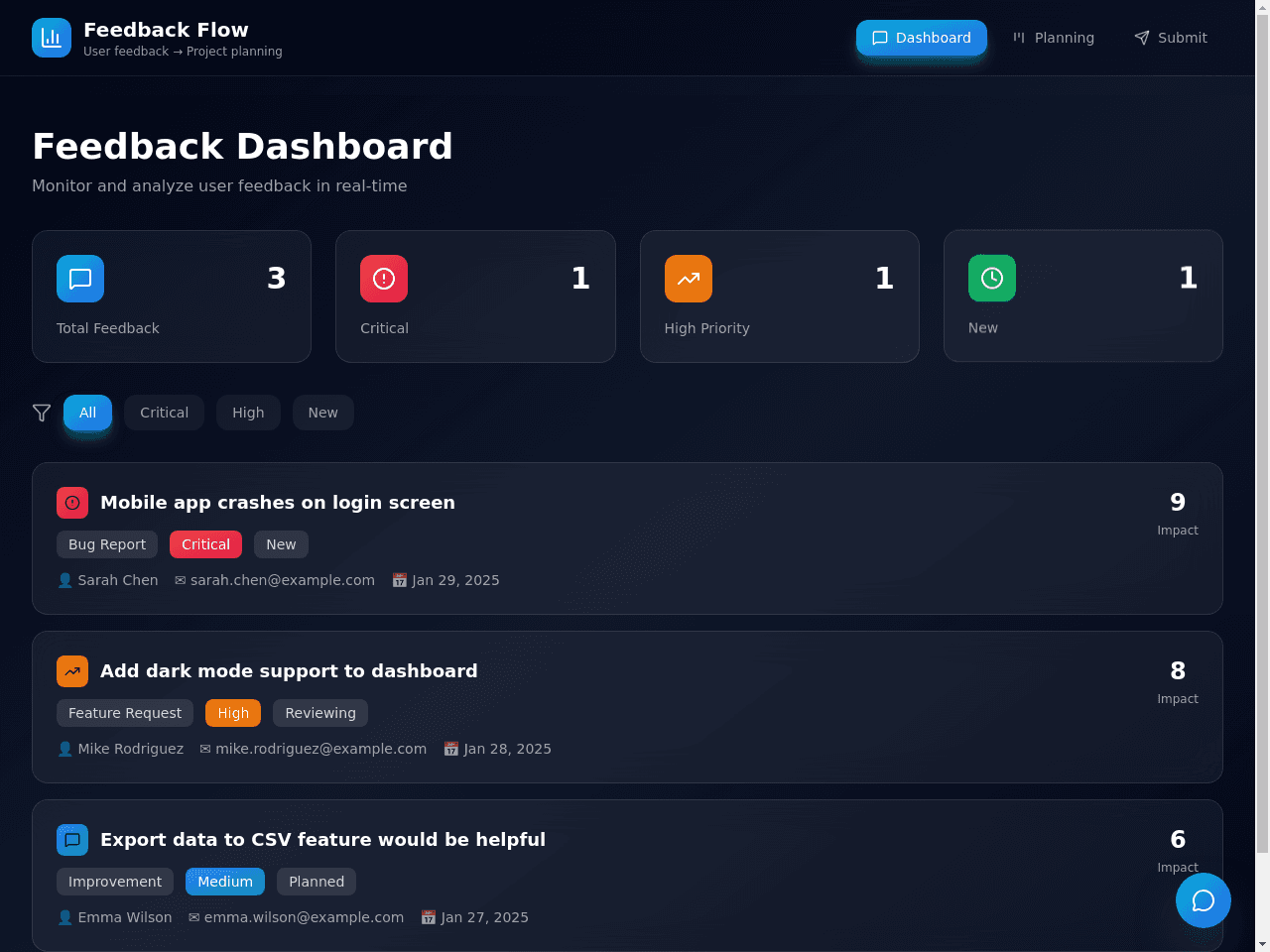Click the person icon beside Mike Rodriguez
The image size is (1270, 952).
pyautogui.click(x=65, y=749)
